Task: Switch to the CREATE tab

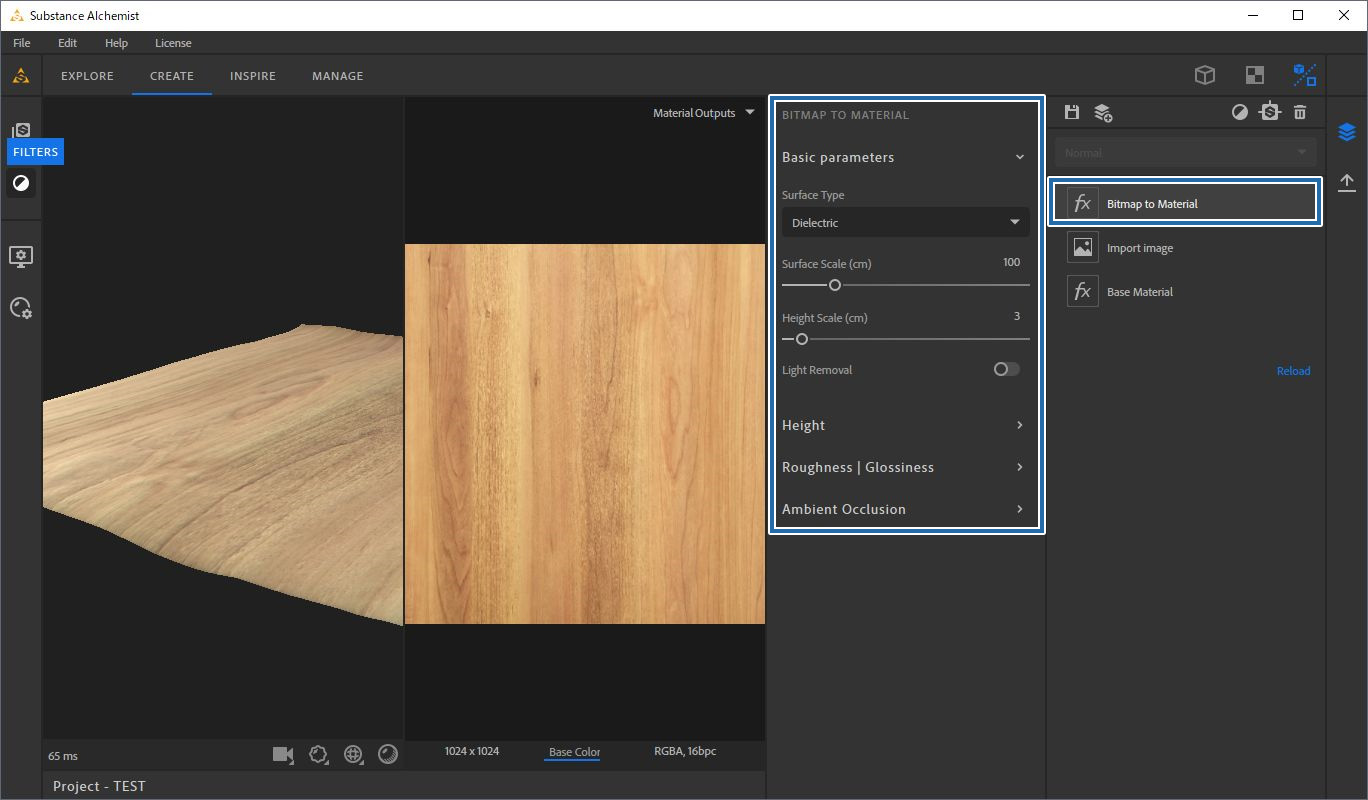Action: click(172, 76)
